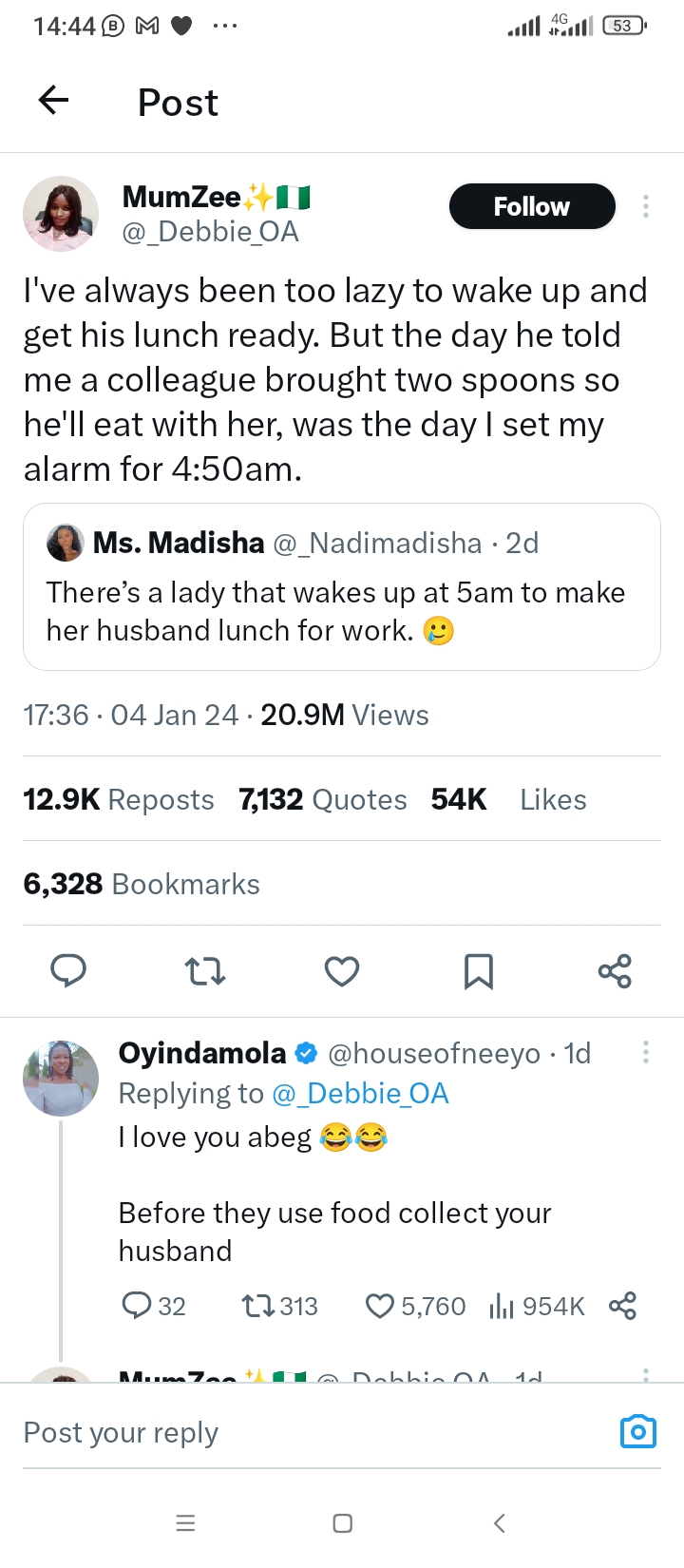Like Oyindamola's reply with the heart icon
The image size is (684, 1568).
382,1306
